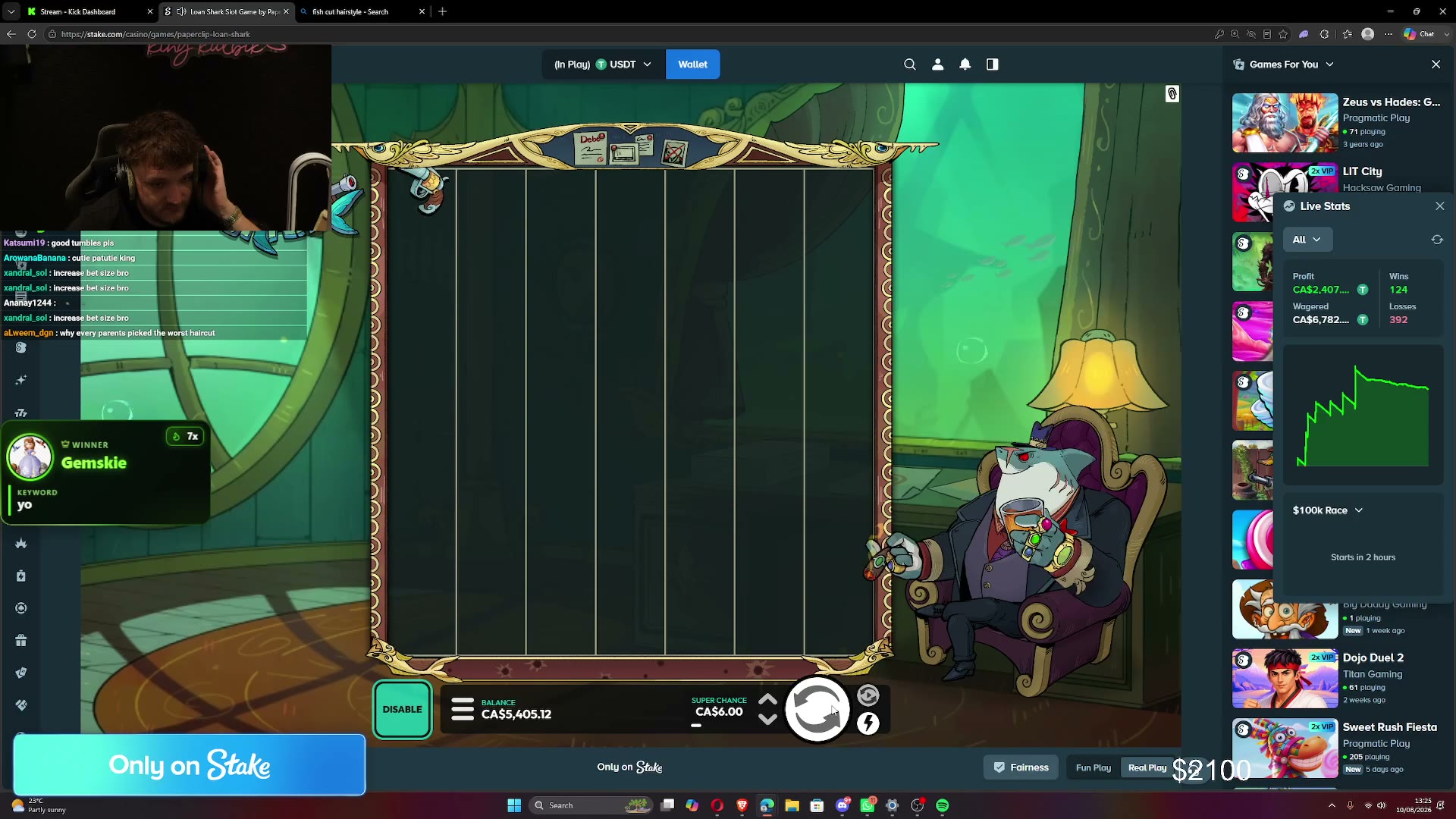Image resolution: width=1456 pixels, height=819 pixels.
Task: Expand the $100k Race dropdown
Action: 1328,510
